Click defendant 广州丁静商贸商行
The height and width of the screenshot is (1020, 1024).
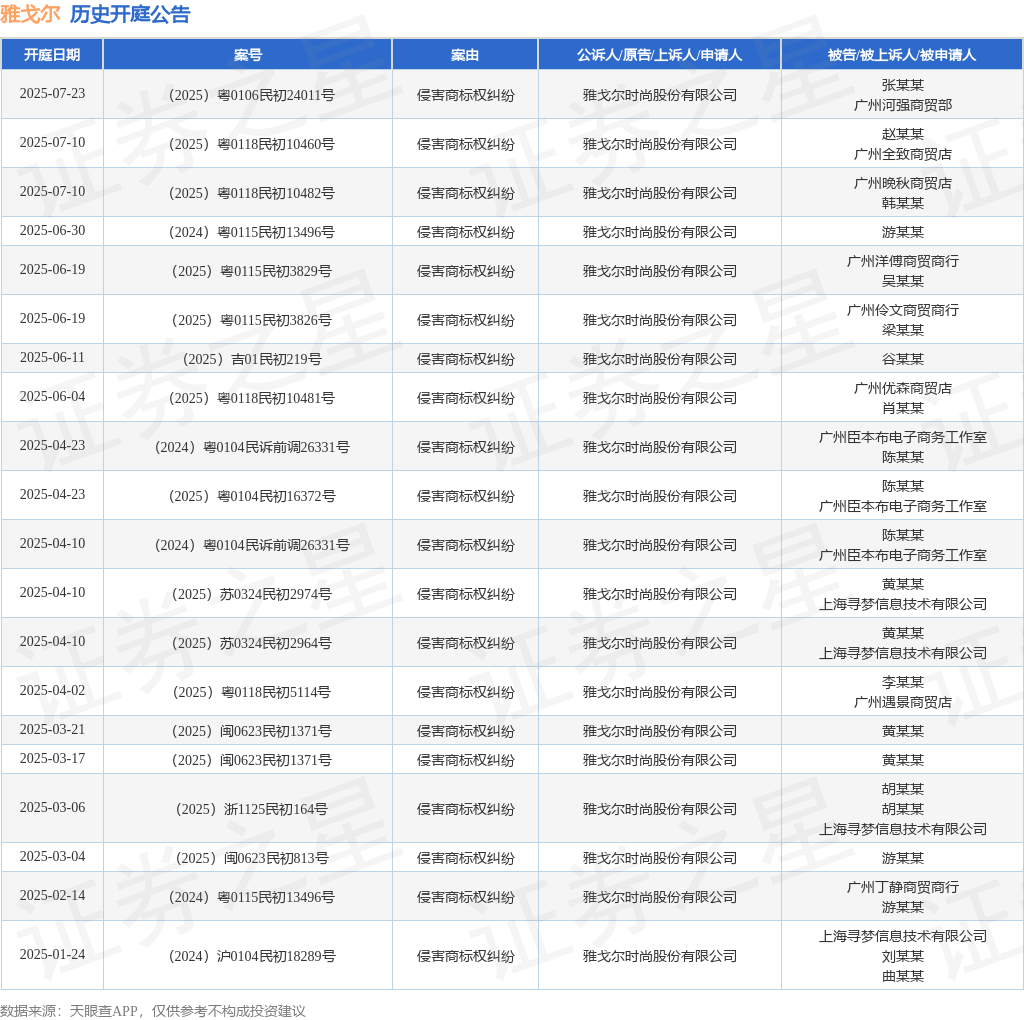coord(903,887)
